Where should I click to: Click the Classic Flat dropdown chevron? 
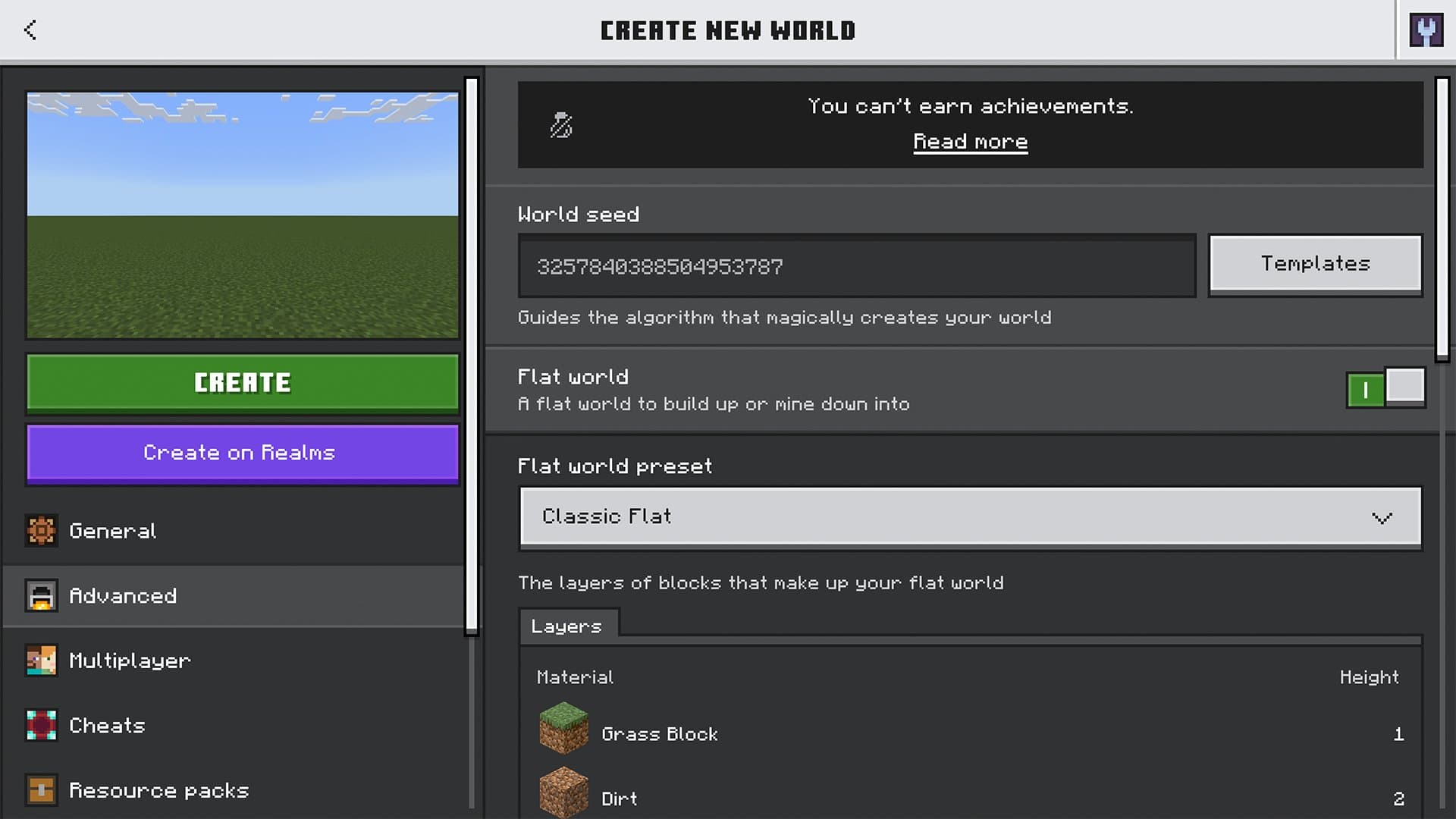(x=1382, y=519)
